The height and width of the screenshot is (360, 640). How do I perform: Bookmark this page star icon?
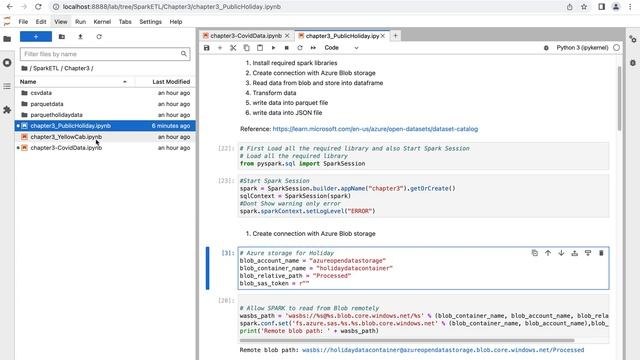[584, 7]
